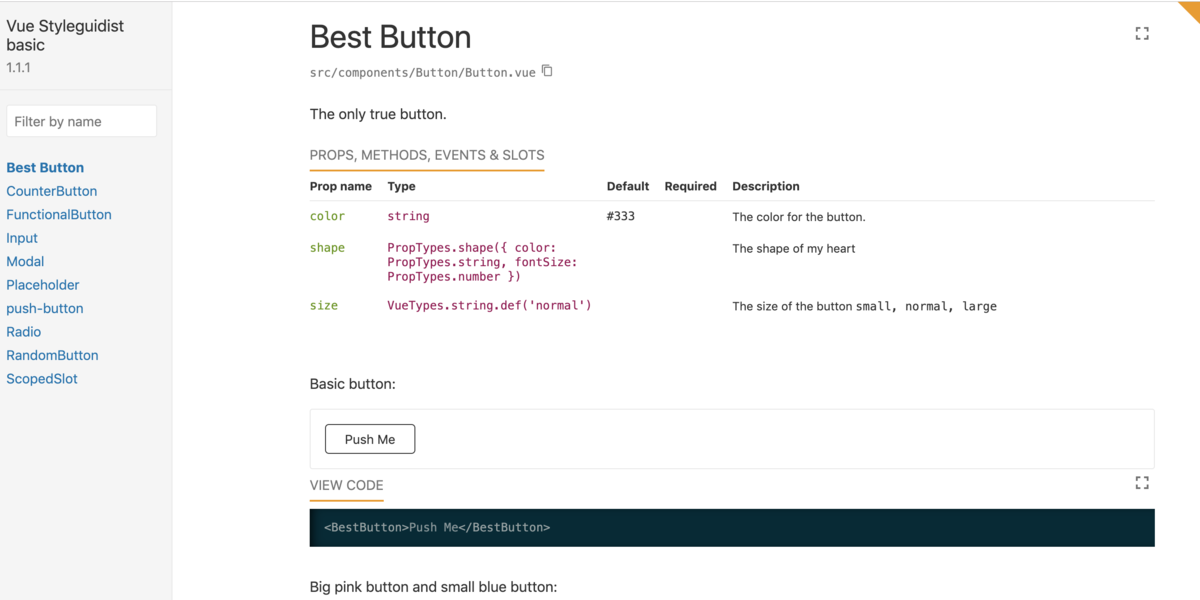The width and height of the screenshot is (1200, 600).
Task: Open the CounterButton component
Action: coord(52,191)
